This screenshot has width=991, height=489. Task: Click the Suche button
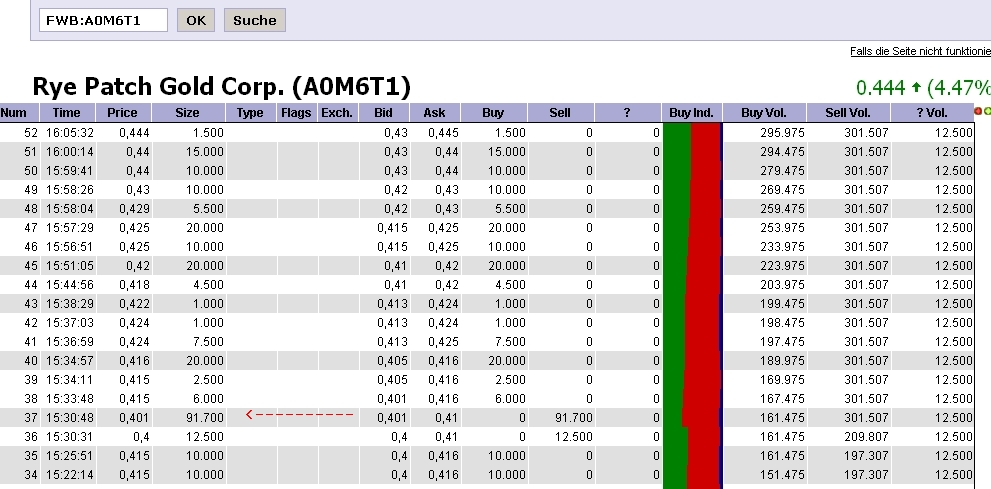pos(255,20)
